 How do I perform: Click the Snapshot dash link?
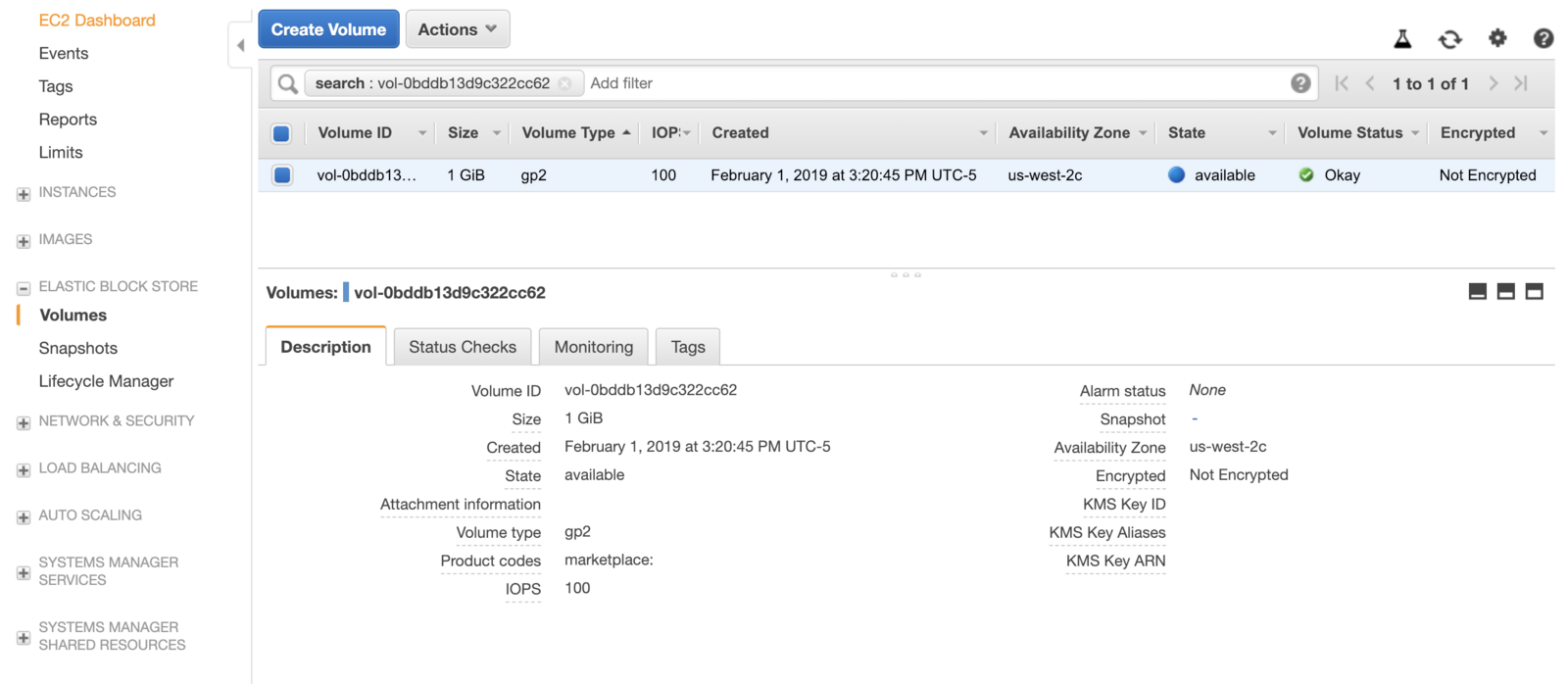1195,418
